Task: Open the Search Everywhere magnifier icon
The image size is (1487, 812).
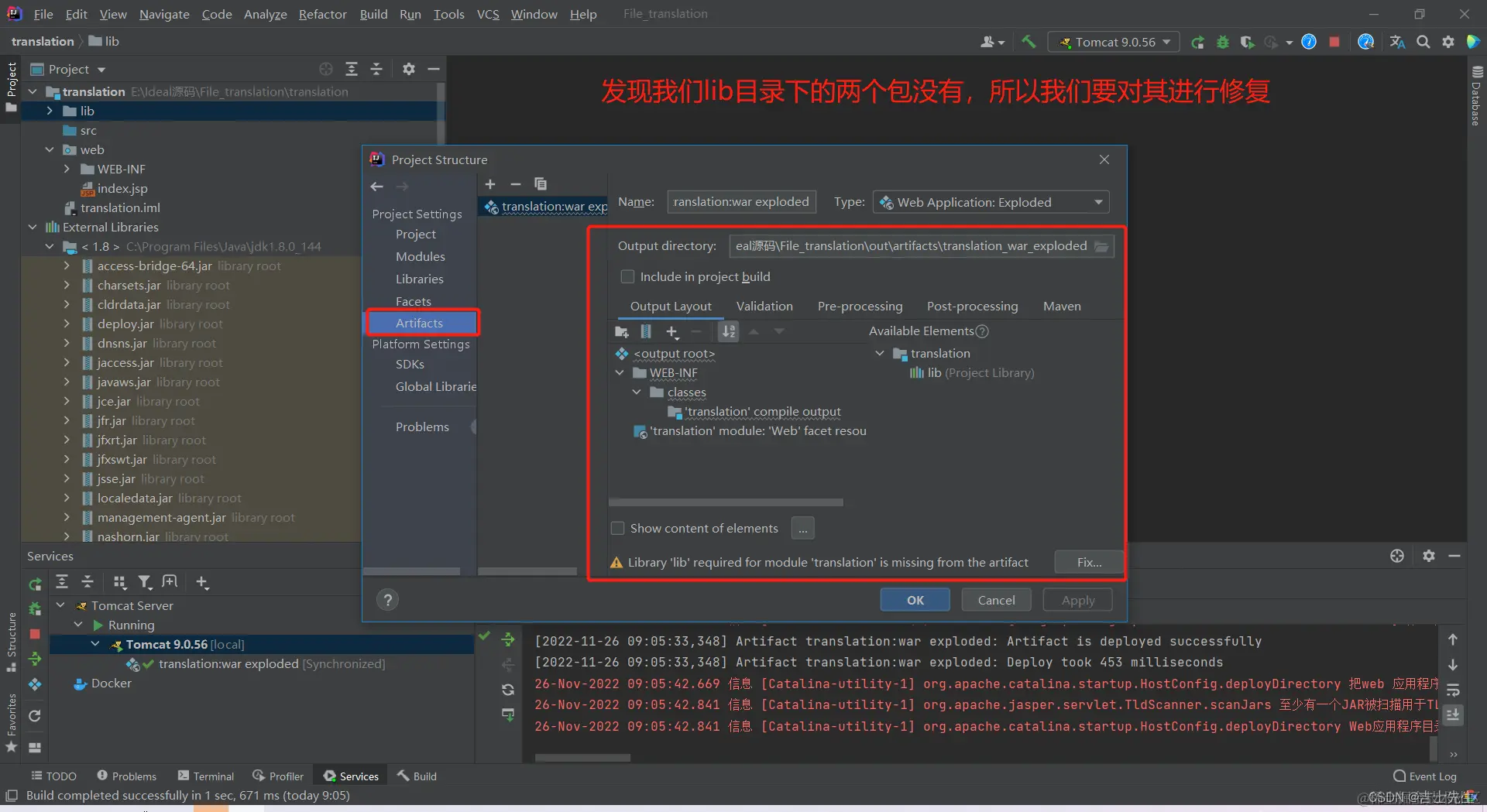Action: [x=1423, y=42]
